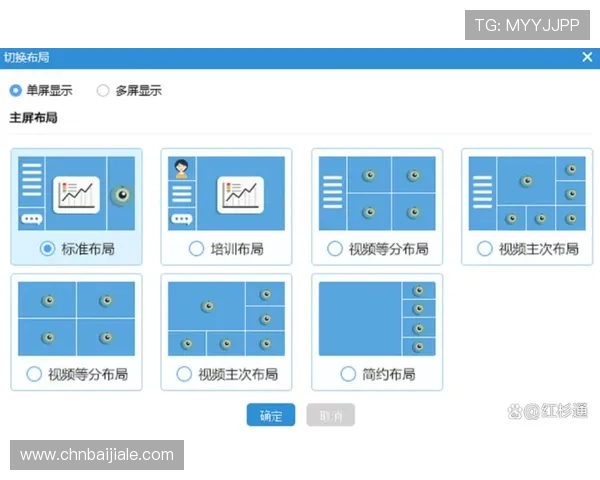
Task: Click four-camera grid thumbnail with sidebar list
Action: (x=377, y=193)
